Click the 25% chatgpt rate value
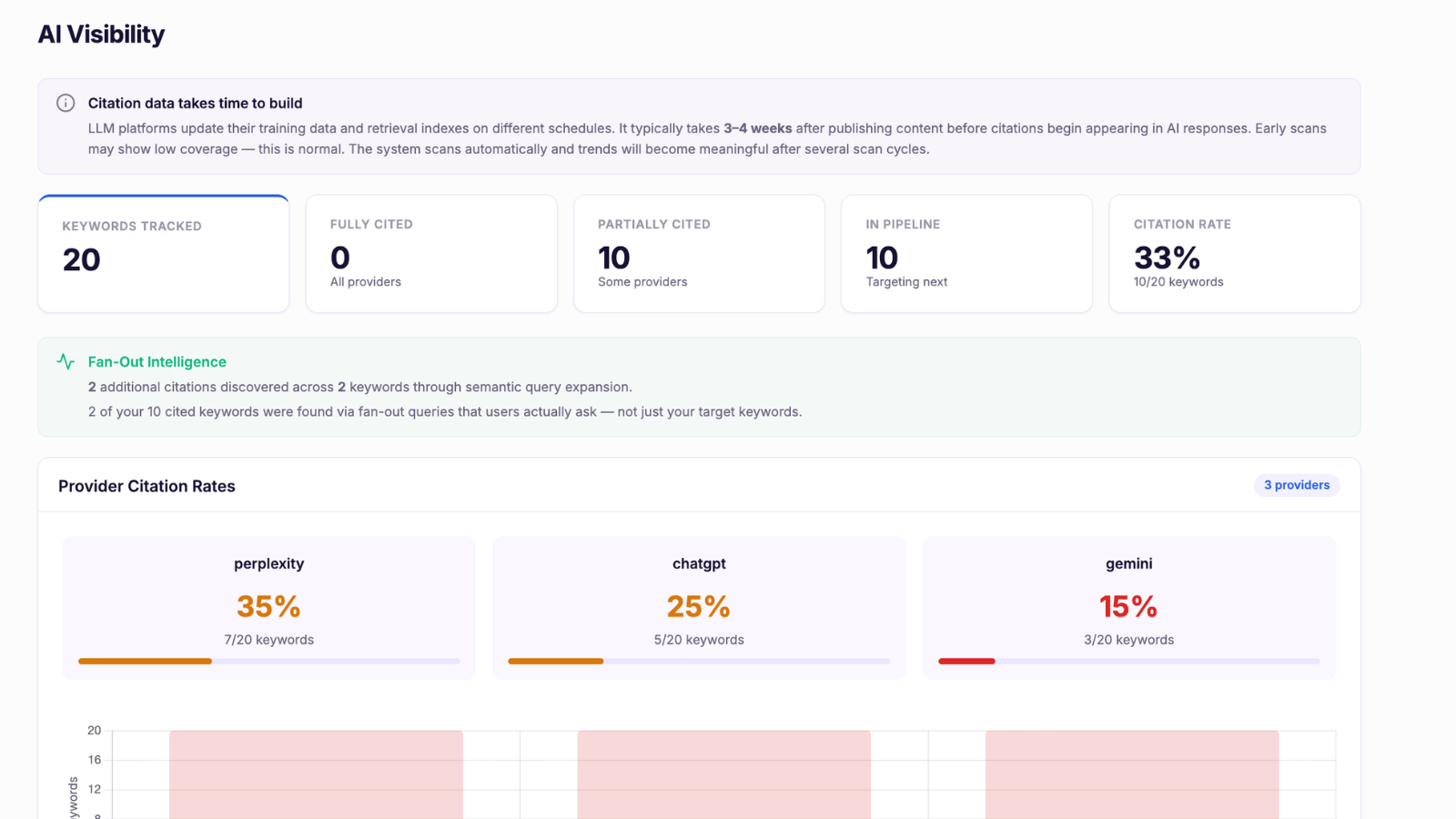The height and width of the screenshot is (819, 1456). click(699, 606)
